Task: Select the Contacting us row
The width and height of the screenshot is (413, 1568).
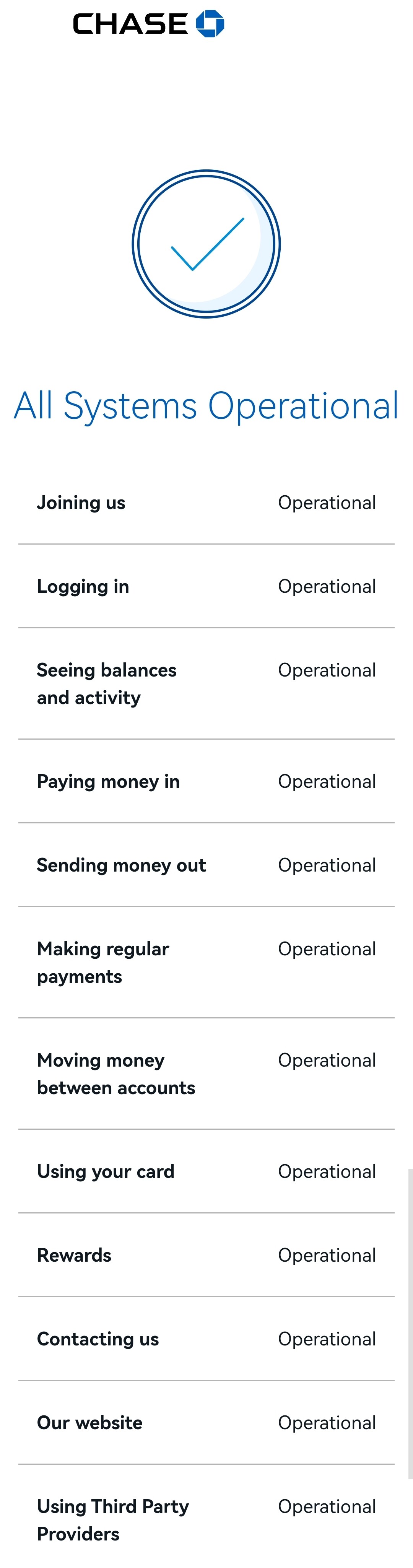Action: [206, 1339]
